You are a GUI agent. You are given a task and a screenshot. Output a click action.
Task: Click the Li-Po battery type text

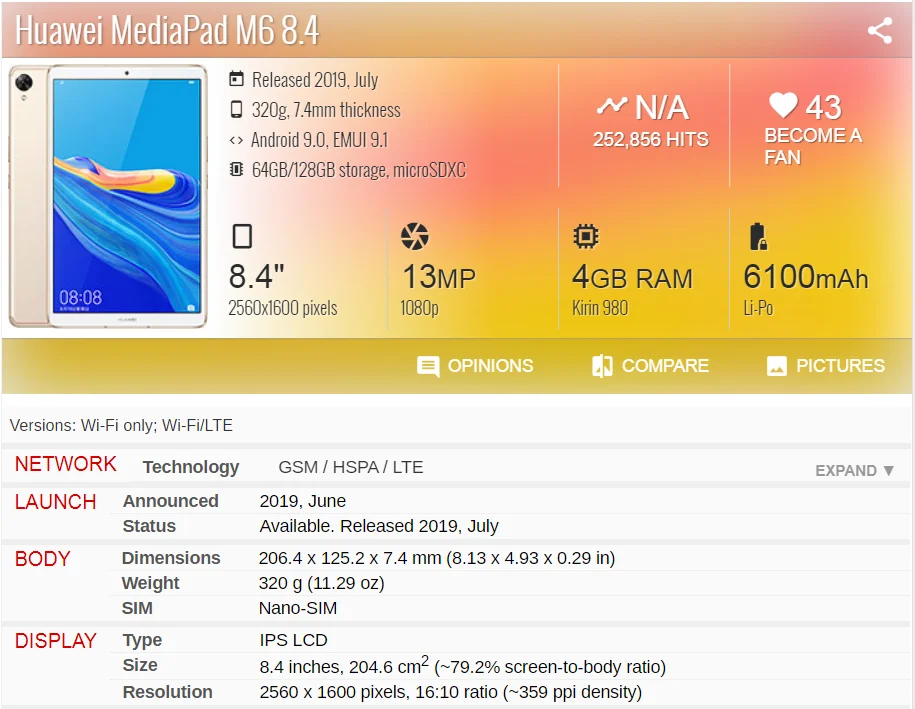coord(758,308)
